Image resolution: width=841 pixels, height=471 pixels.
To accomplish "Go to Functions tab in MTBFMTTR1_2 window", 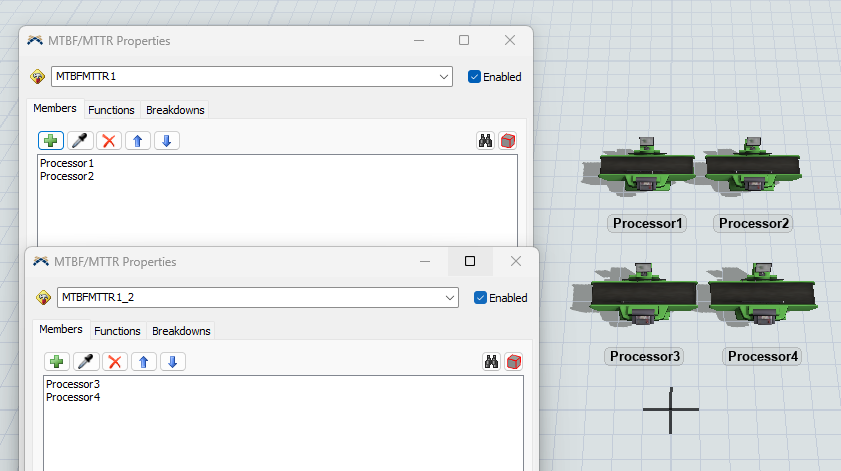I will (117, 331).
